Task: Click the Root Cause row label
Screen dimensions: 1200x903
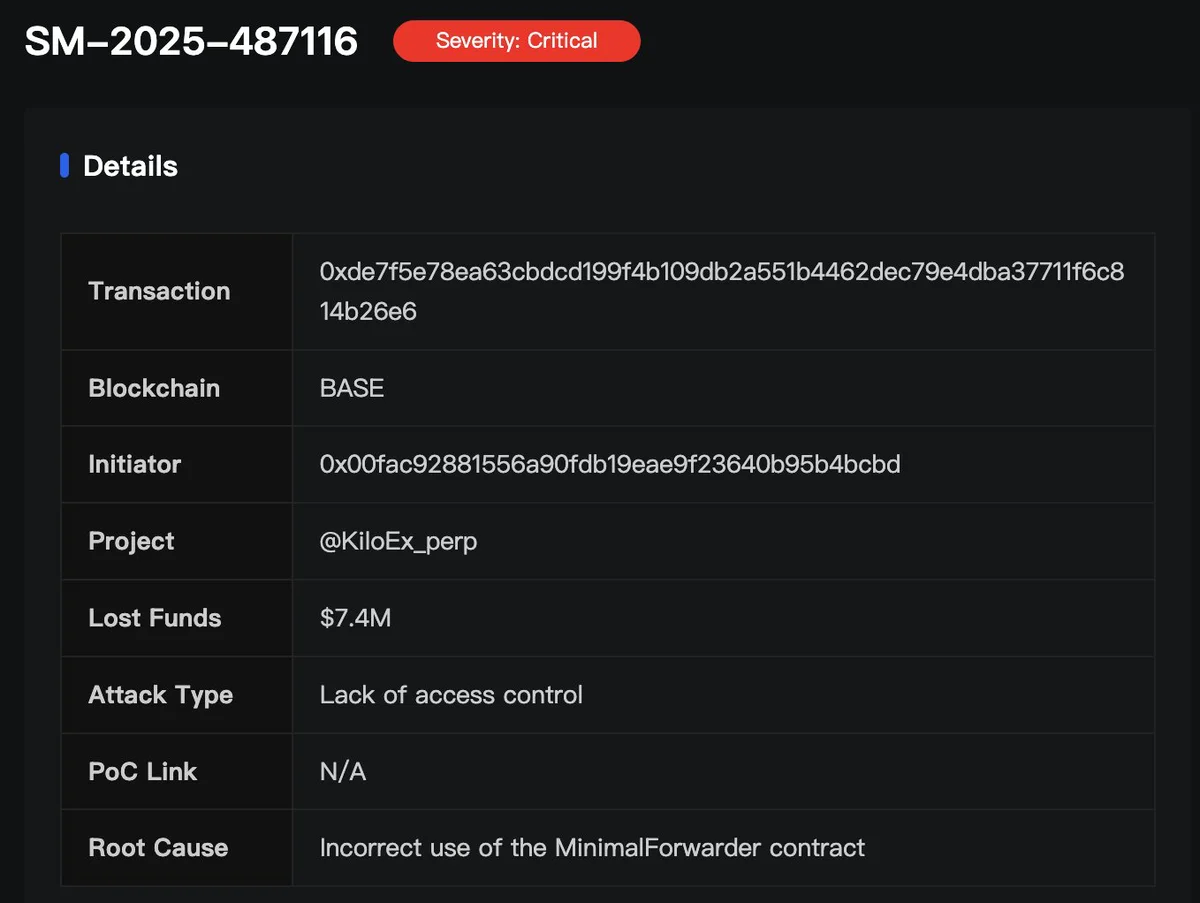Action: (x=158, y=848)
